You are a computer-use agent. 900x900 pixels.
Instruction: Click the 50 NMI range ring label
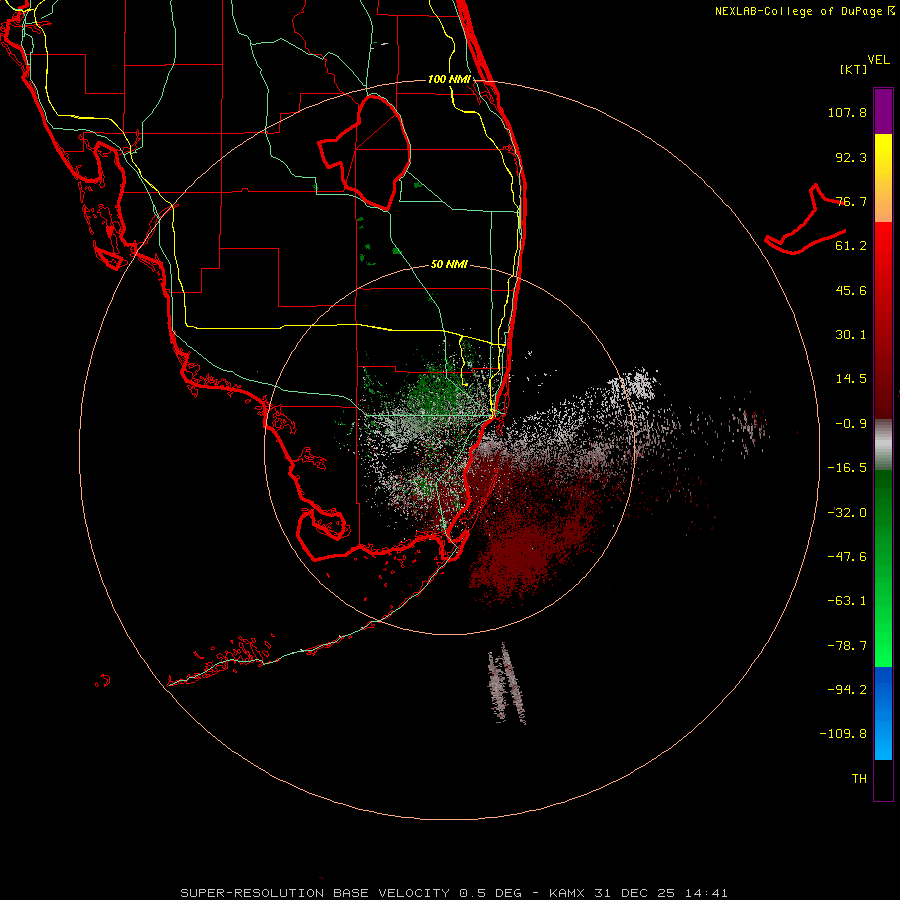(449, 265)
